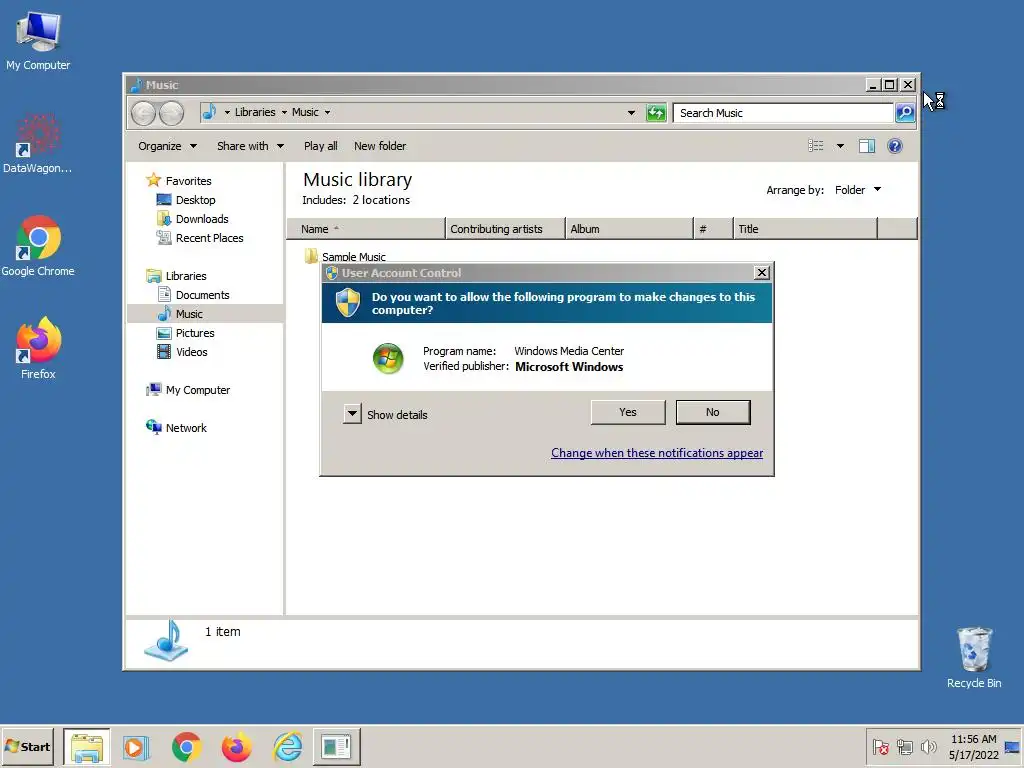This screenshot has height=768, width=1024.
Task: Sort by the Name column header
Action: click(x=365, y=229)
